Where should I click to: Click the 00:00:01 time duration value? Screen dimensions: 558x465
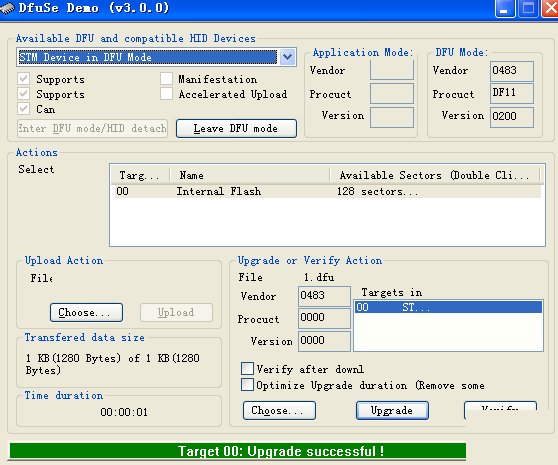coord(124,412)
